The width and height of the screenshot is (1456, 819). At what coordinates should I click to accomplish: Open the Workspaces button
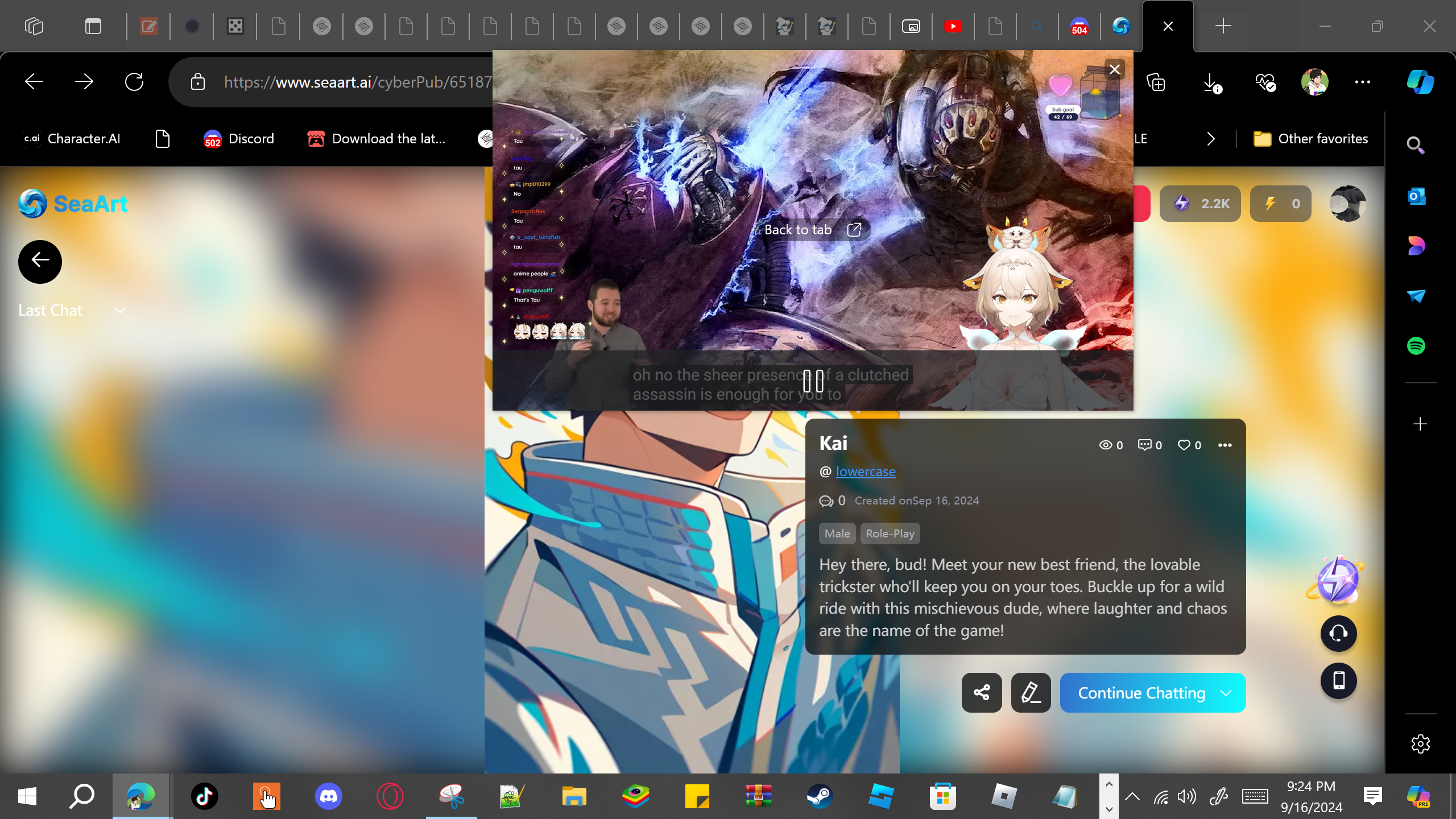(34, 26)
